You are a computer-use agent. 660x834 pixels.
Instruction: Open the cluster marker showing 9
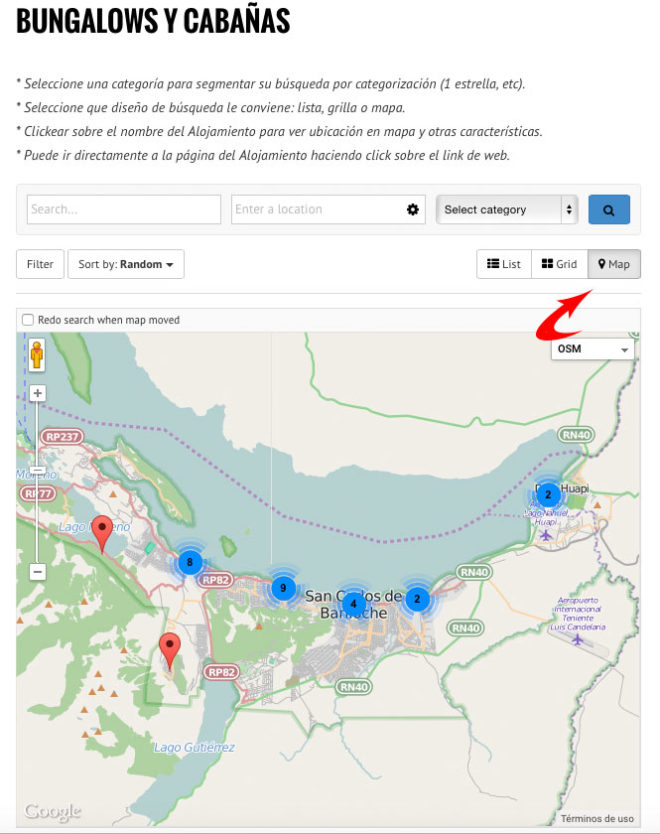283,588
